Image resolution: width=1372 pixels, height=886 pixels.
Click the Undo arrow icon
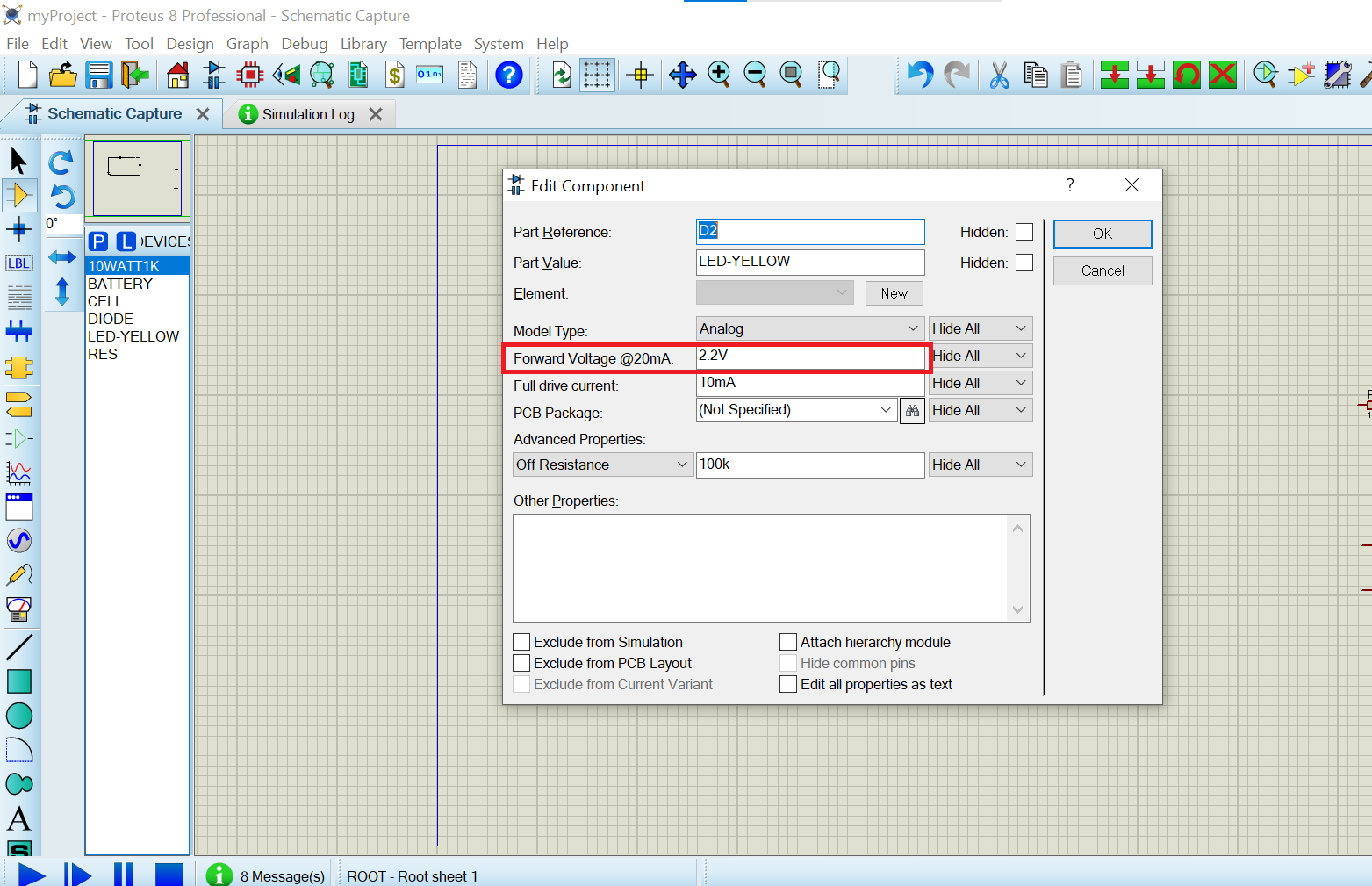(919, 76)
